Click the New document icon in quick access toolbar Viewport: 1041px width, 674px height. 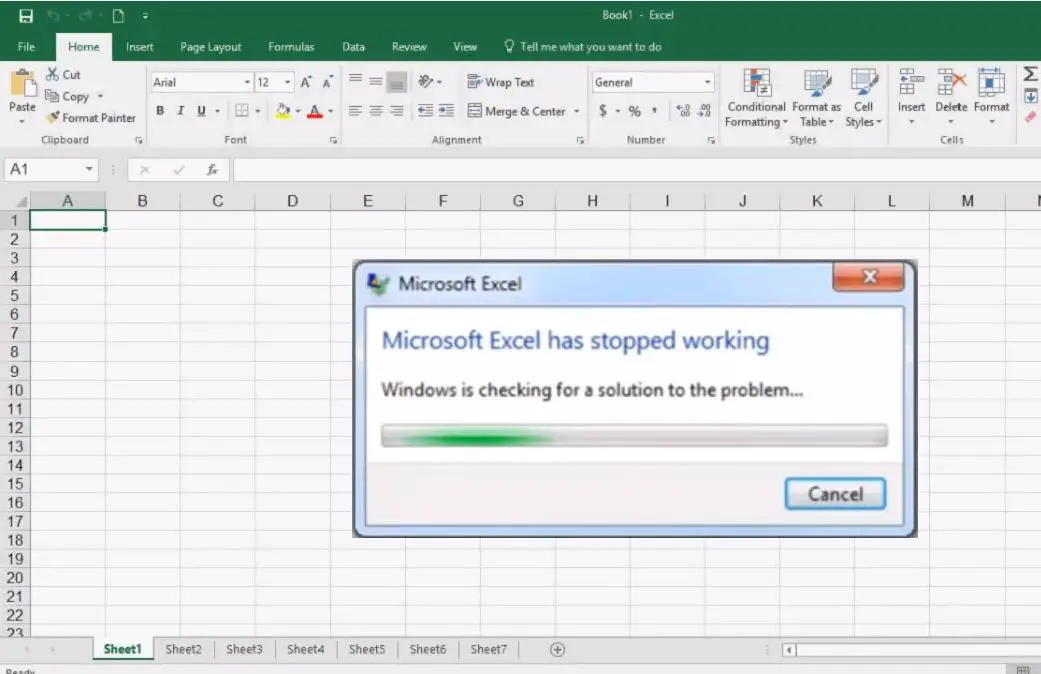(118, 15)
